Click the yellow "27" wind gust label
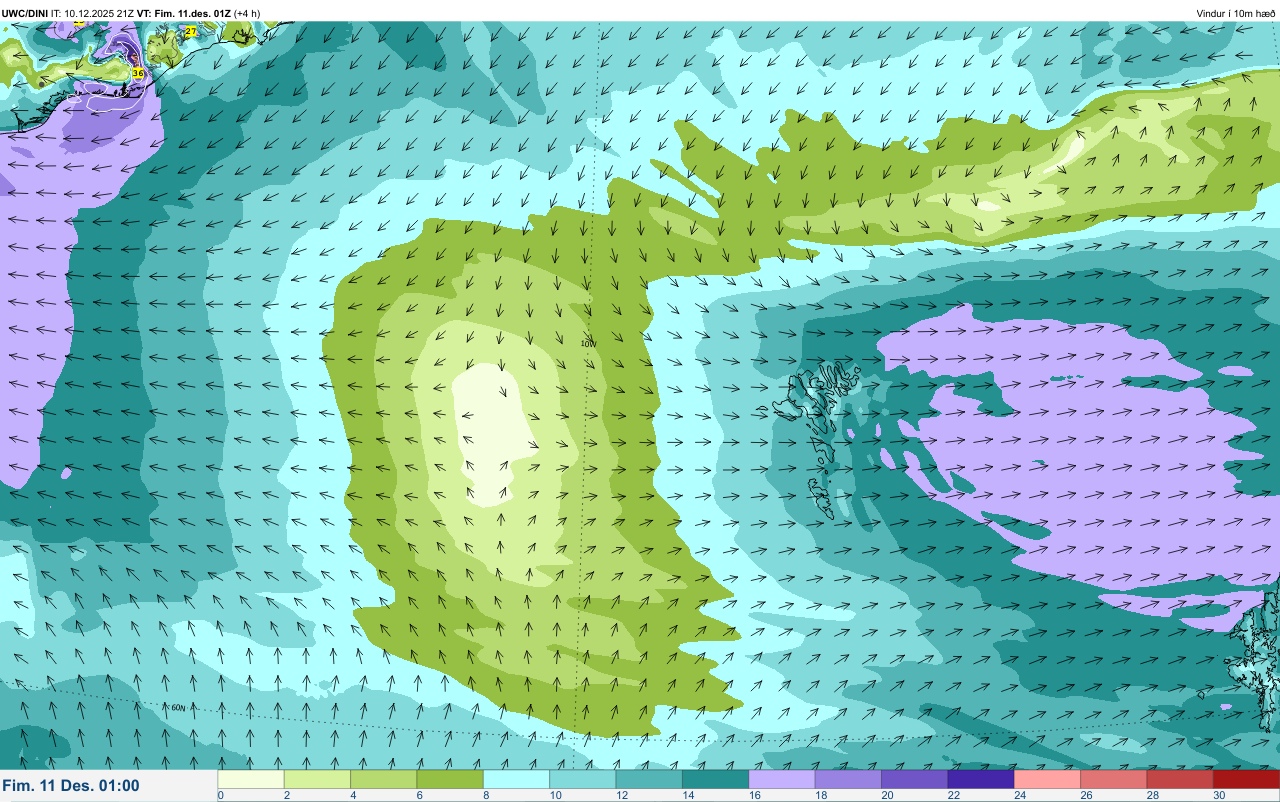The height and width of the screenshot is (802, 1280). [x=190, y=32]
